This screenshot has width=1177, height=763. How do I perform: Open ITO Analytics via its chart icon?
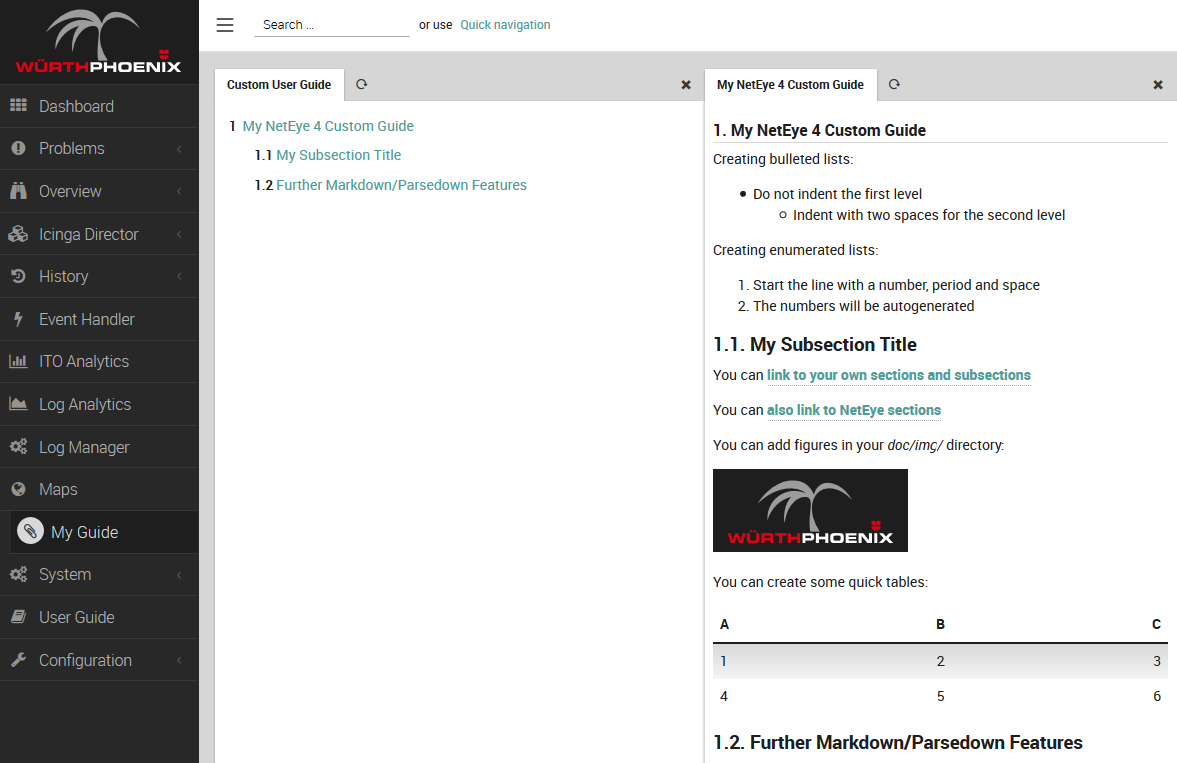point(20,361)
